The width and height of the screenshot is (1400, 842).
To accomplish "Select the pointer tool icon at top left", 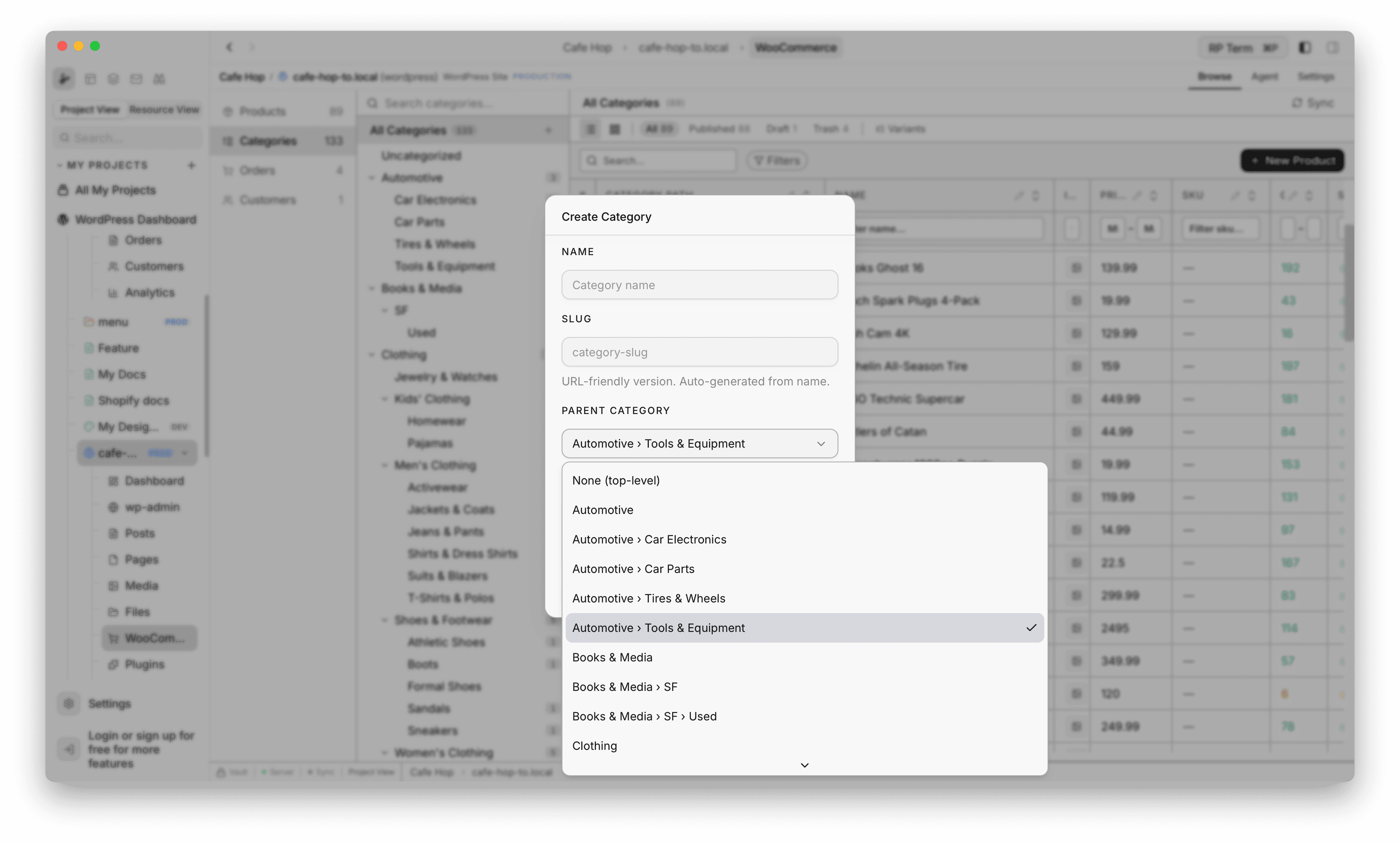I will [64, 78].
